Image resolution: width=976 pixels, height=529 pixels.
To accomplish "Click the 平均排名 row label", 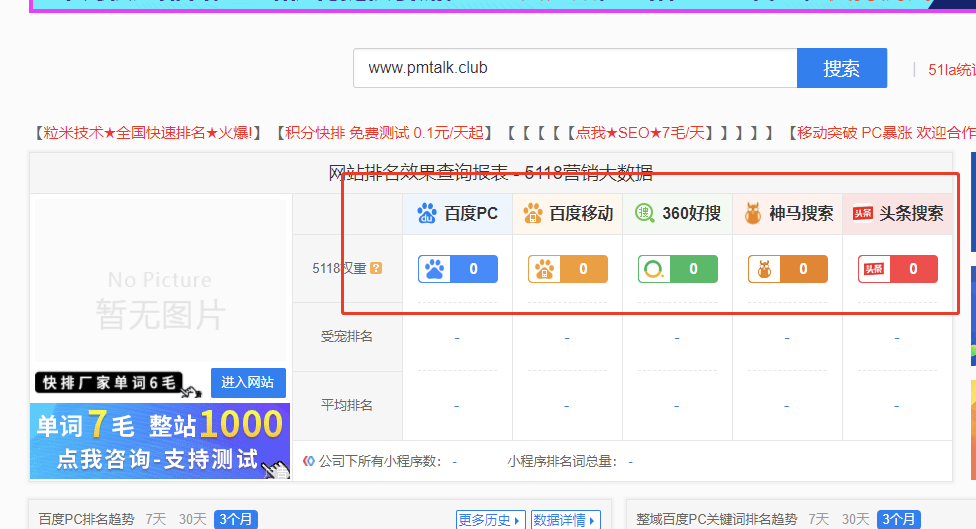I will [347, 405].
